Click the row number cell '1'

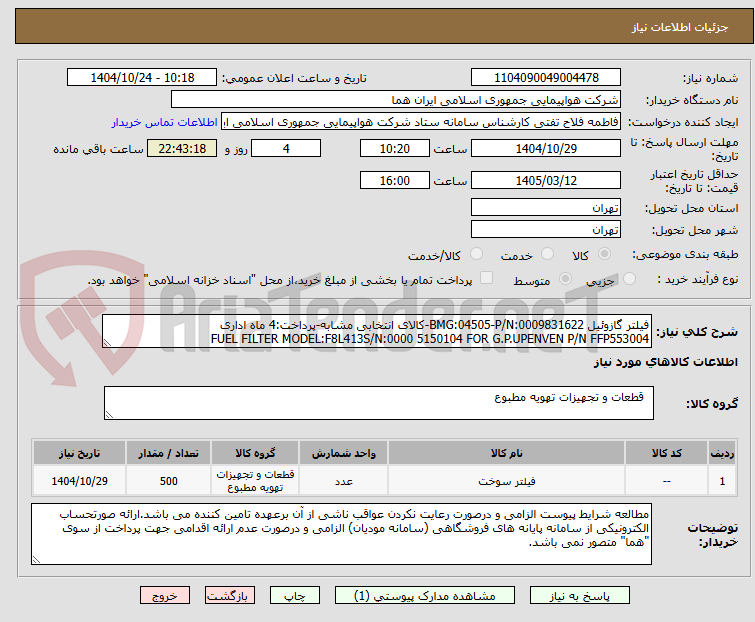722,481
